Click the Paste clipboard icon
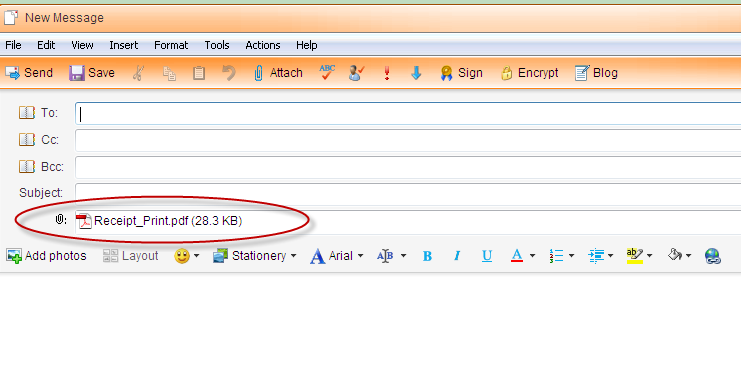The image size is (741, 392). pos(199,73)
